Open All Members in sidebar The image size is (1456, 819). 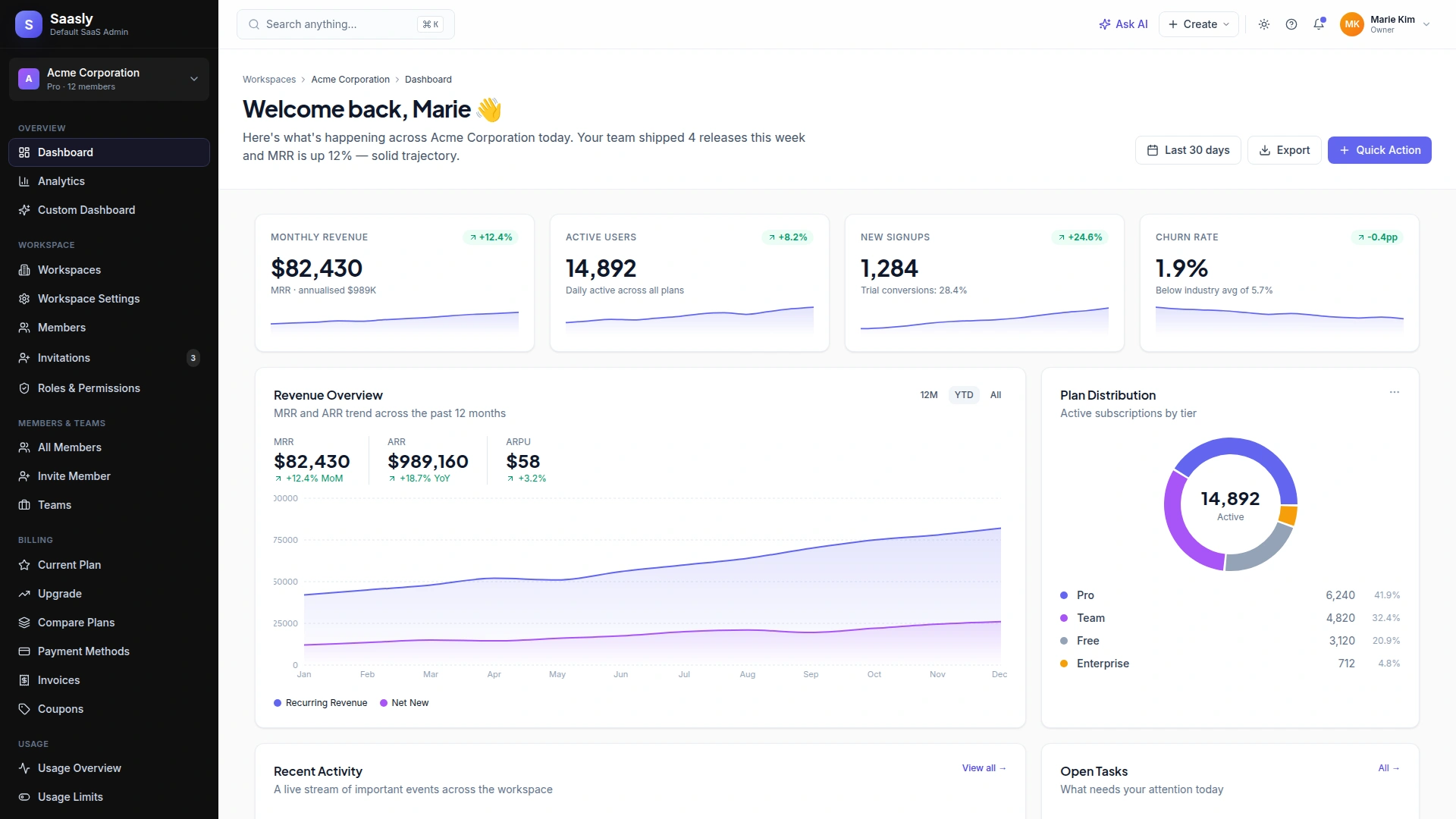click(x=109, y=447)
